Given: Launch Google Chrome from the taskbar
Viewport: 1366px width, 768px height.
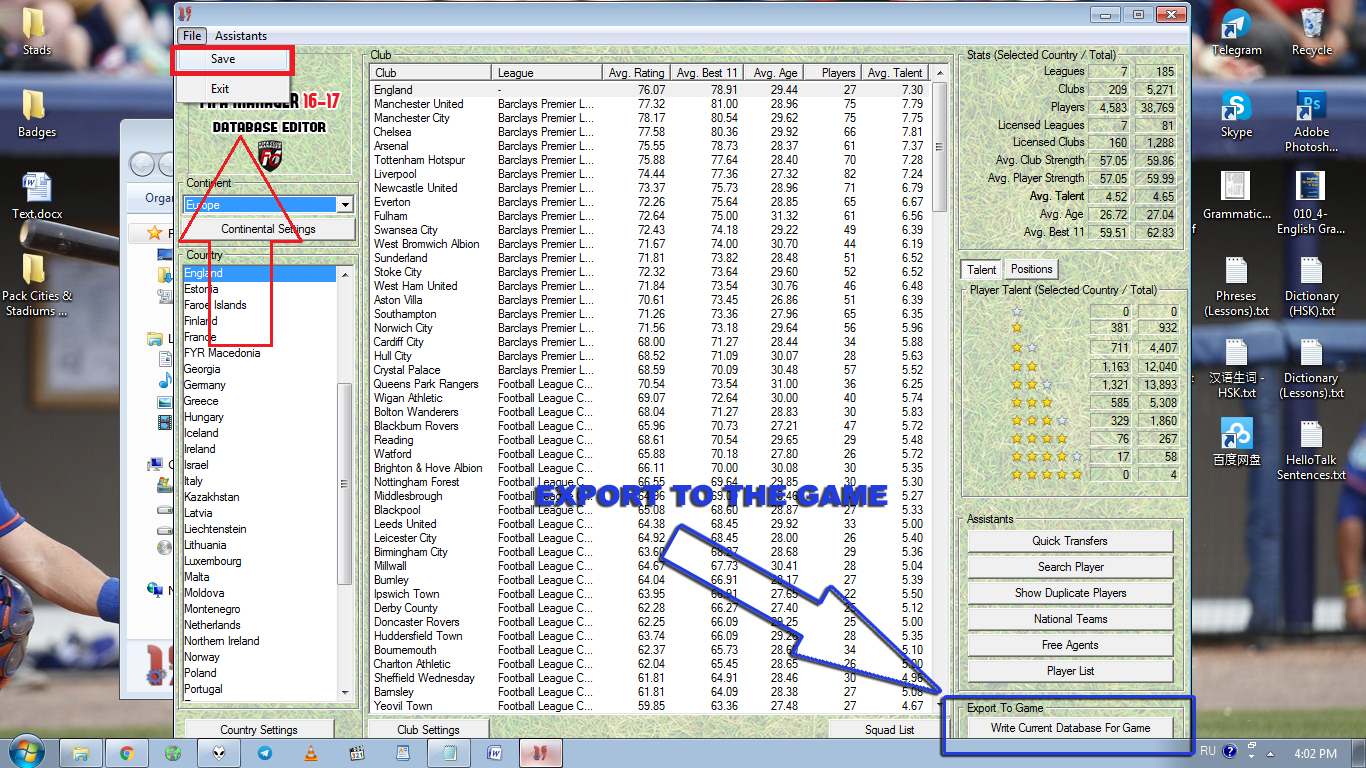Looking at the screenshot, I should [127, 753].
